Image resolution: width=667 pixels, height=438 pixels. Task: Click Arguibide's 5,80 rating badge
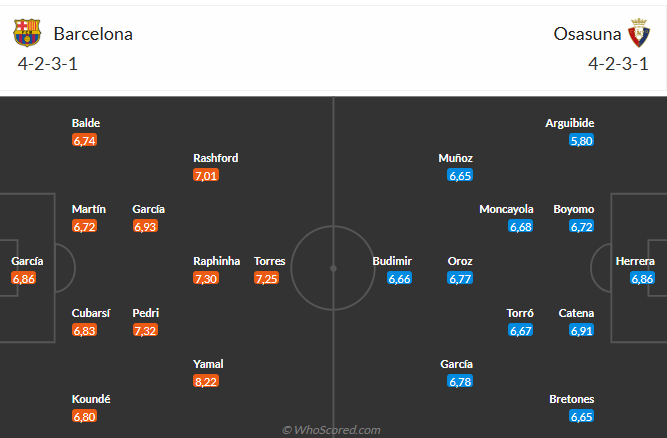(581, 141)
